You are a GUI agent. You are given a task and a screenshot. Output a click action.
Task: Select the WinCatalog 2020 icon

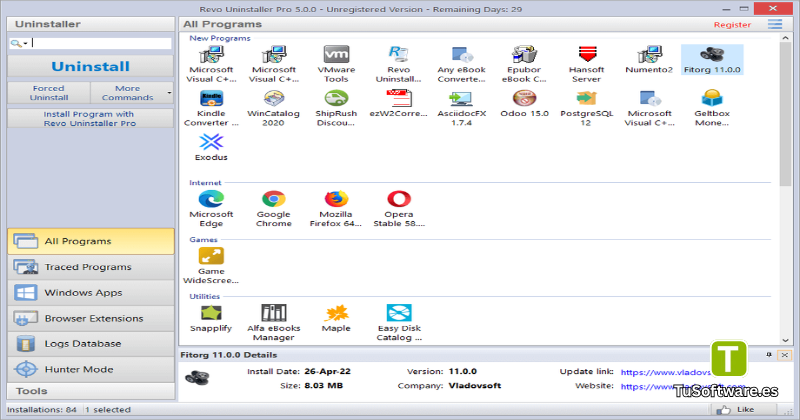[x=273, y=98]
